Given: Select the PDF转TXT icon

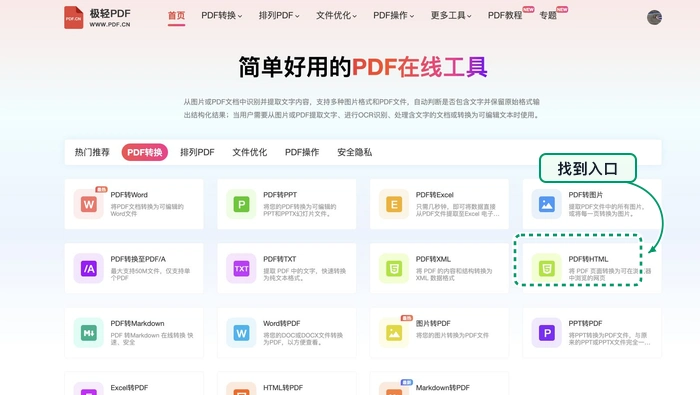Looking at the screenshot, I should pyautogui.click(x=241, y=268).
